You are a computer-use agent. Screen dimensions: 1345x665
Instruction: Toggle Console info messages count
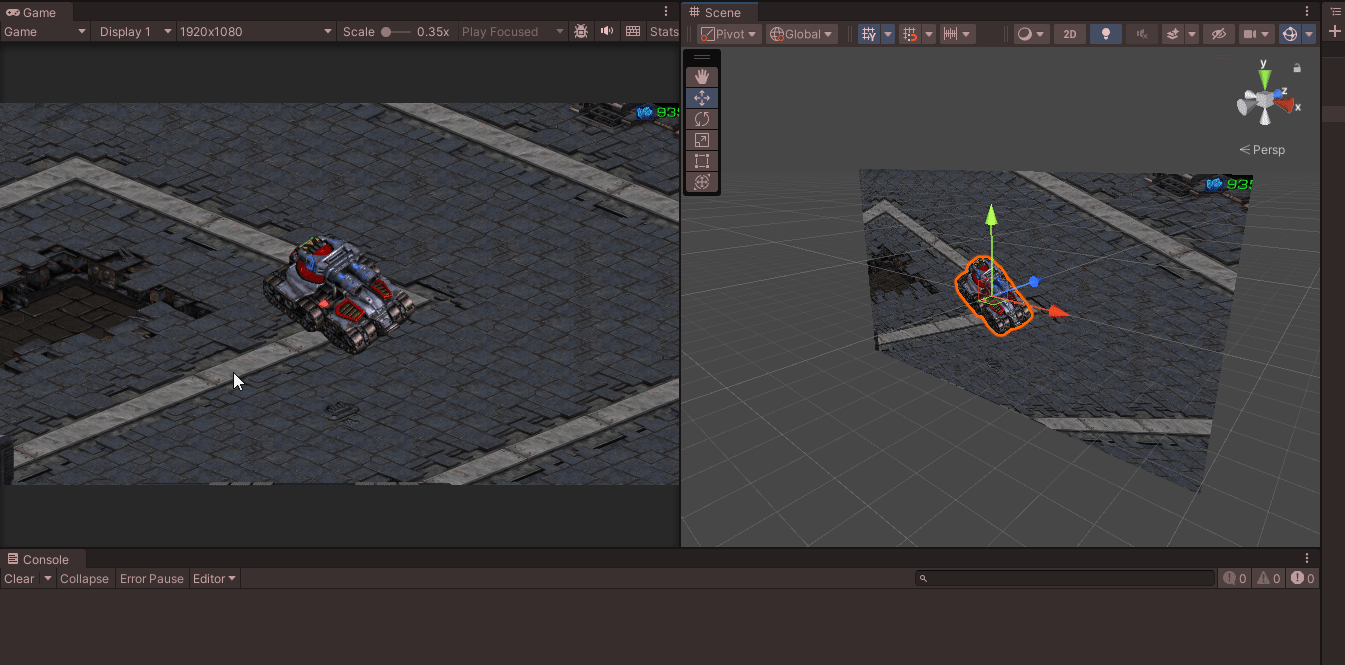pyautogui.click(x=1235, y=579)
